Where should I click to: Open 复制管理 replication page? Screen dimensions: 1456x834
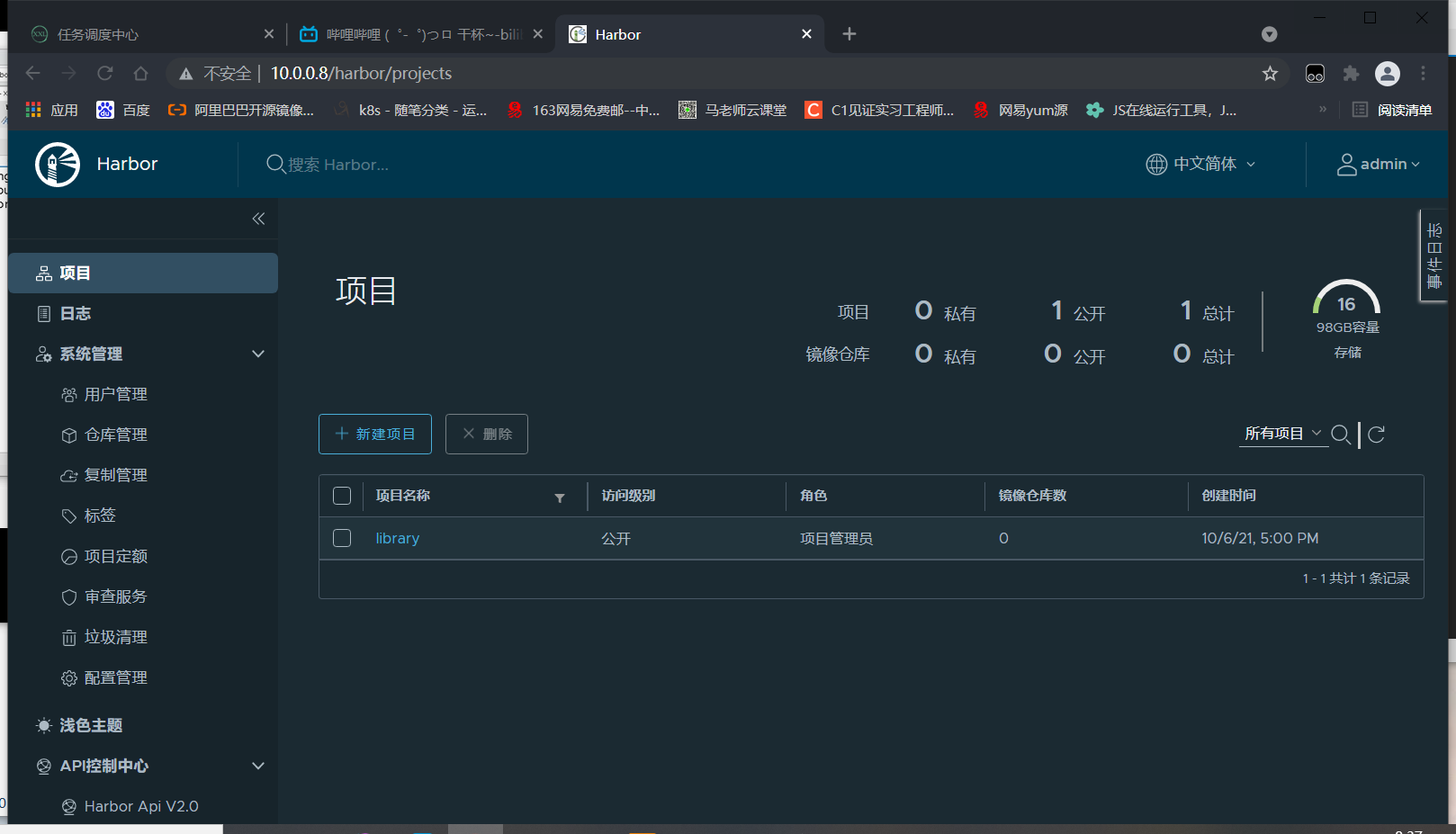[x=116, y=475]
